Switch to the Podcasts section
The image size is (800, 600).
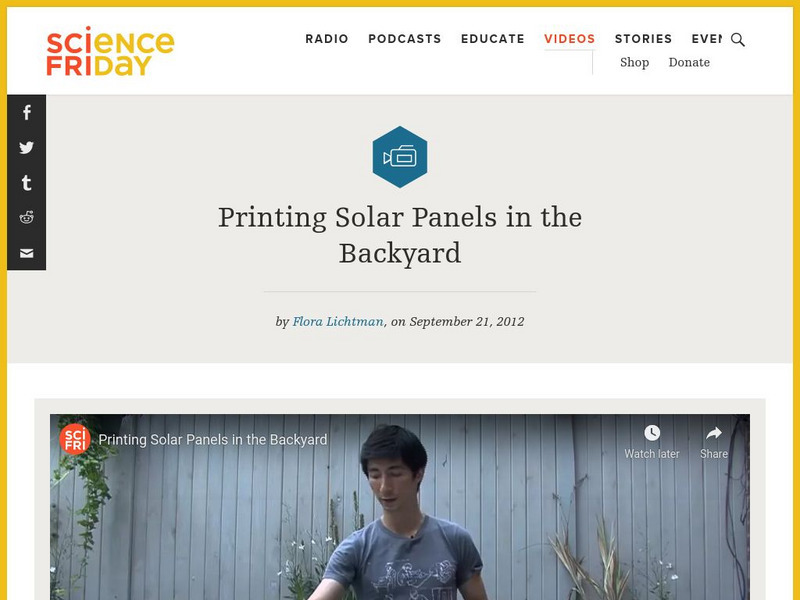click(404, 39)
